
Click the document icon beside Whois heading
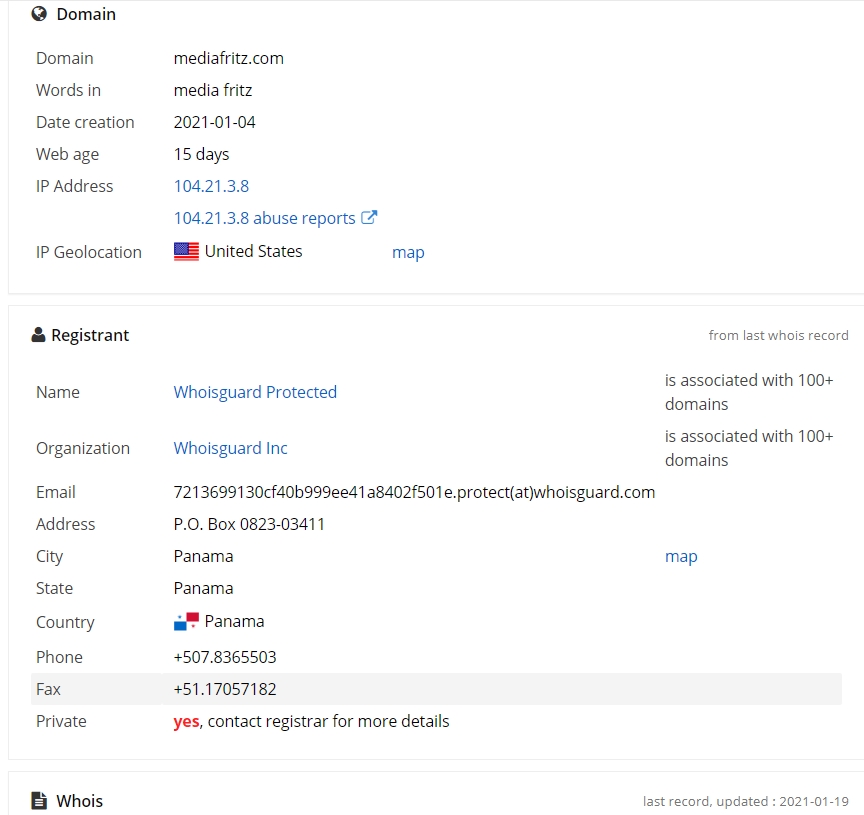pyautogui.click(x=39, y=800)
